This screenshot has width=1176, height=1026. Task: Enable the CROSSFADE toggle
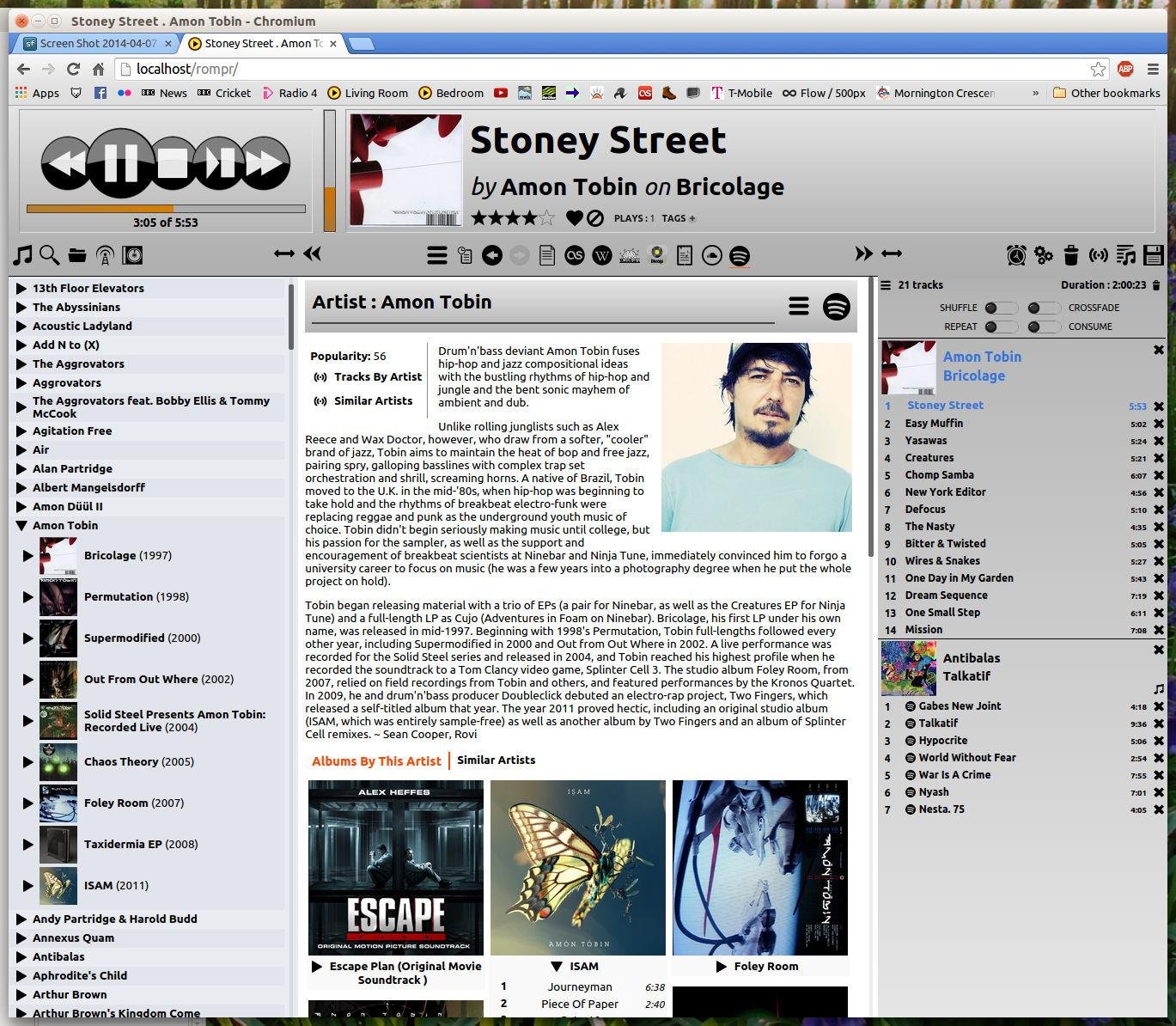tap(1043, 307)
